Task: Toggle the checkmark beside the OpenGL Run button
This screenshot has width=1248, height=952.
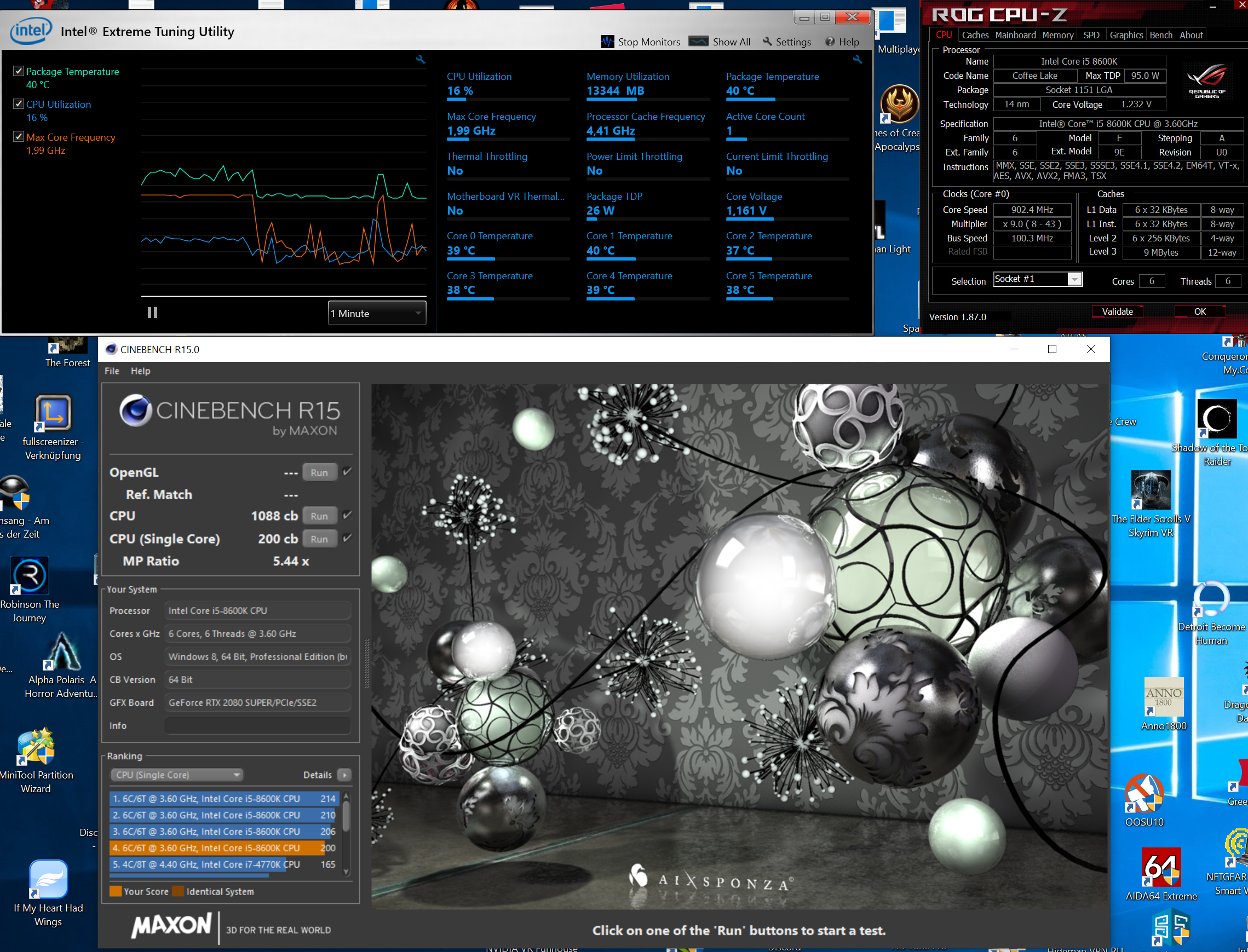Action: coord(347,471)
